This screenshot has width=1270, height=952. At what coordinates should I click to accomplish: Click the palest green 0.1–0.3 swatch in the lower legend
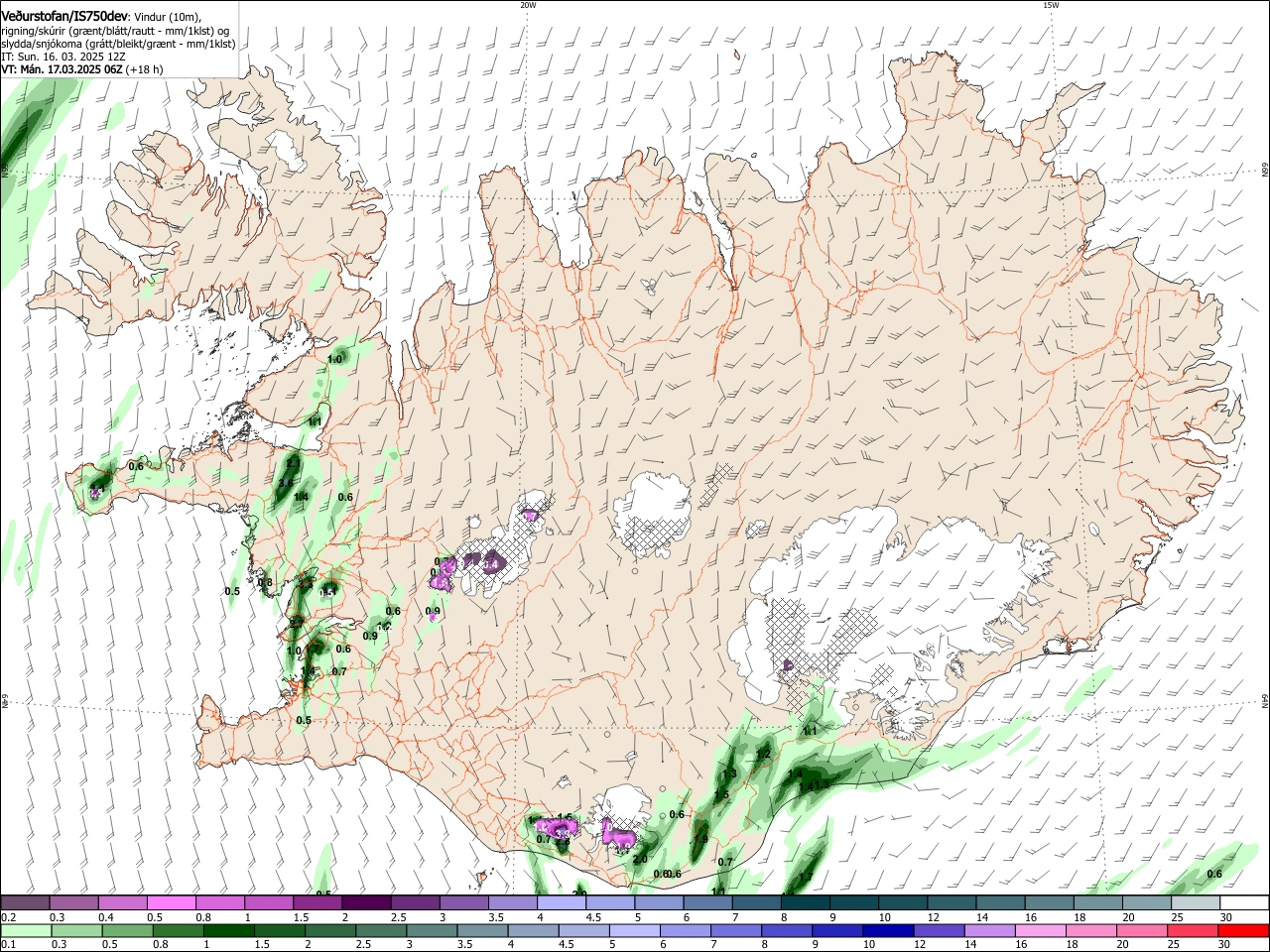(x=26, y=930)
